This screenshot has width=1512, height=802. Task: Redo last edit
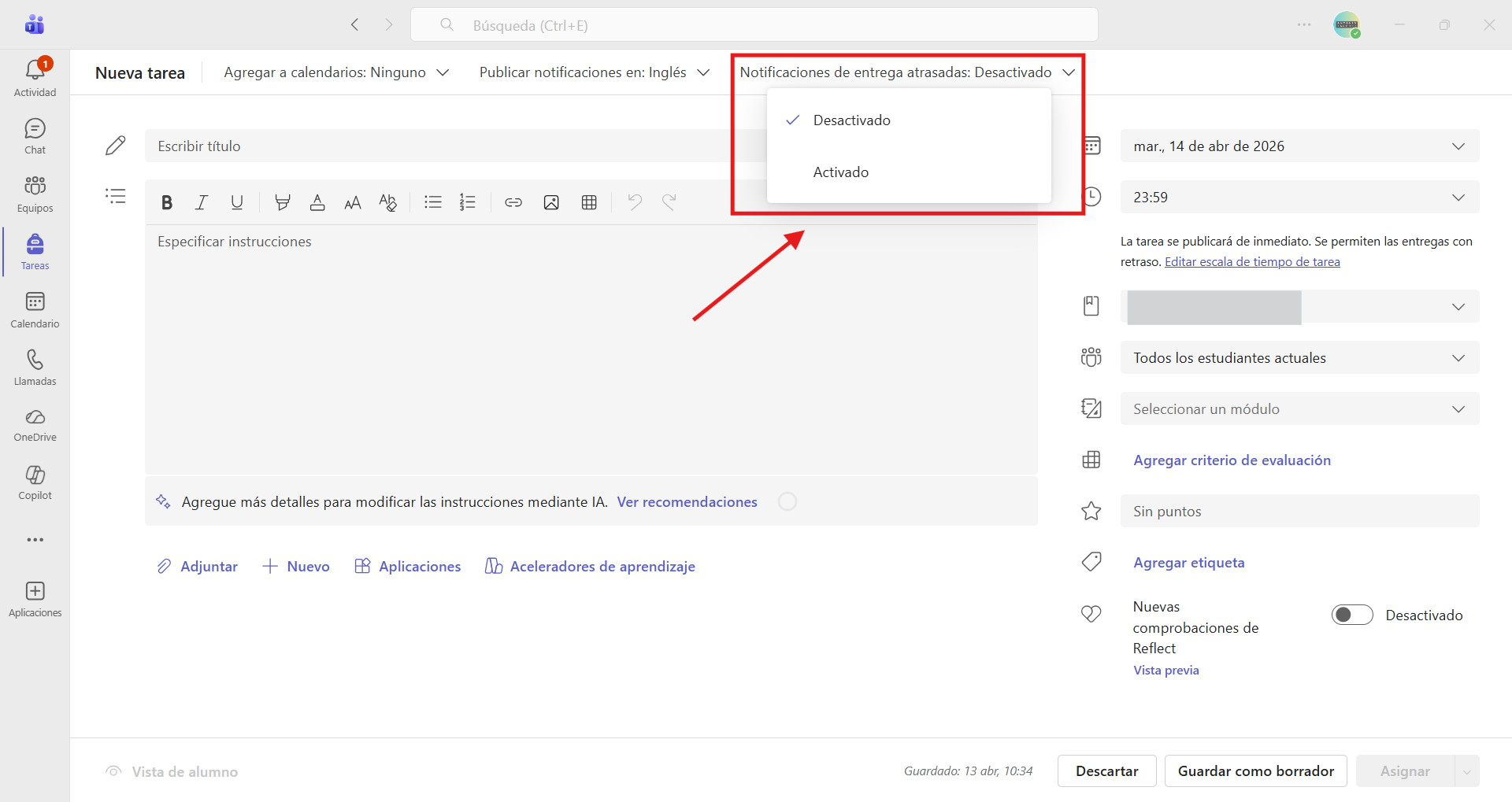669,202
